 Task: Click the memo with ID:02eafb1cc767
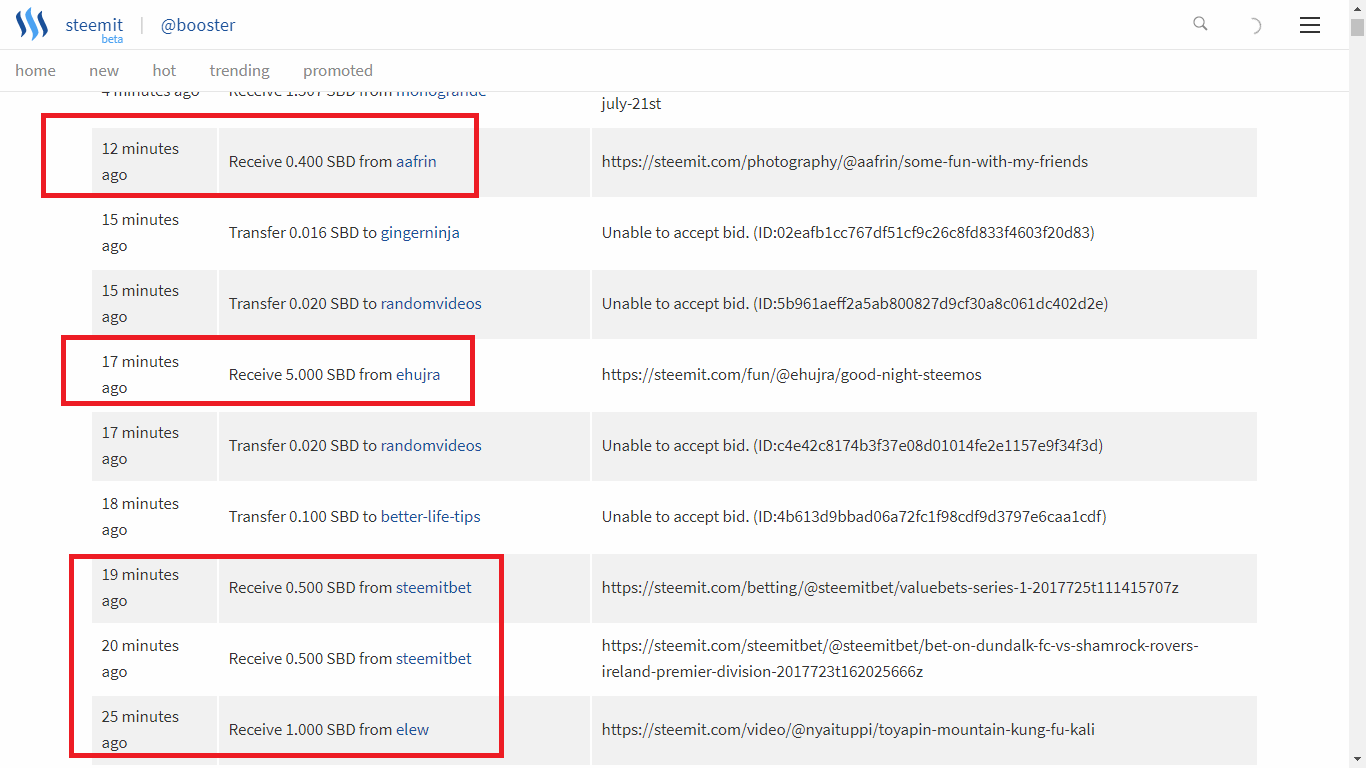click(848, 232)
